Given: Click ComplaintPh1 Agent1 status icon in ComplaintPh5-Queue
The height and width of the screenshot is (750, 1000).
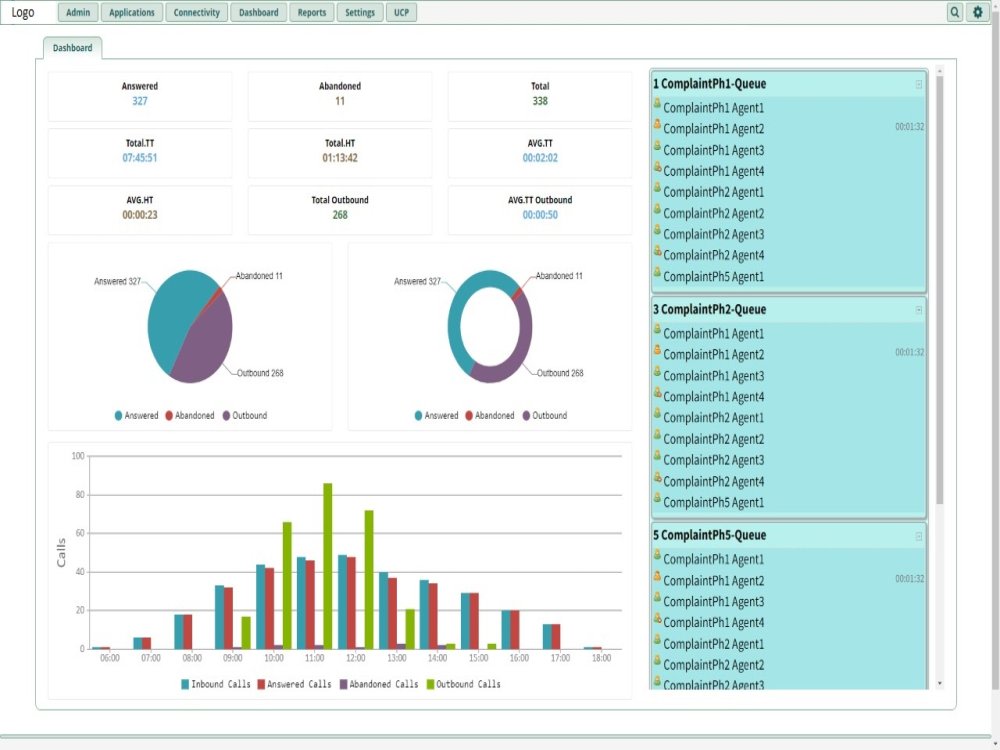Looking at the screenshot, I should pos(657,555).
